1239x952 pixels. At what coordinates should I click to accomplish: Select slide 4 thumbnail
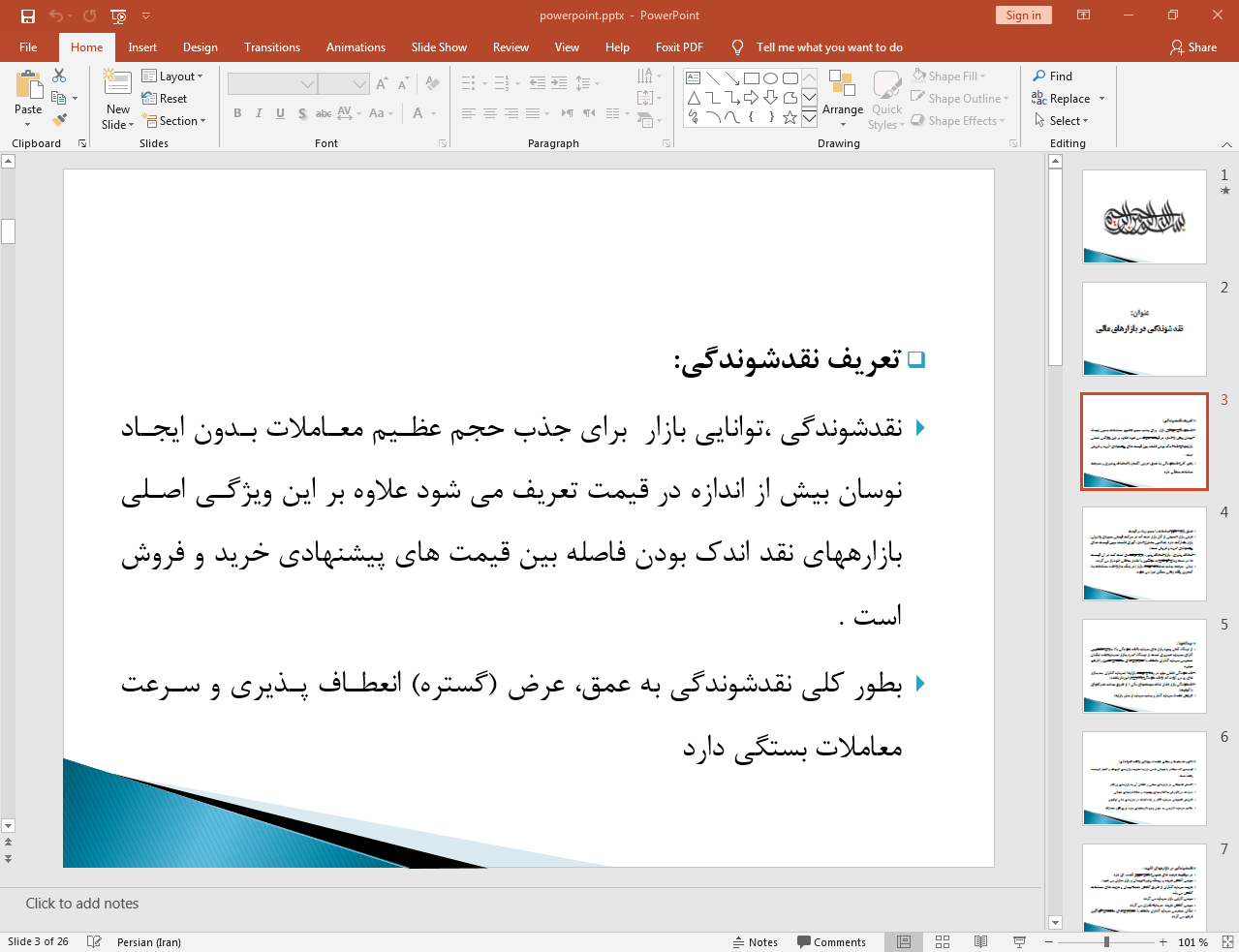1144,554
